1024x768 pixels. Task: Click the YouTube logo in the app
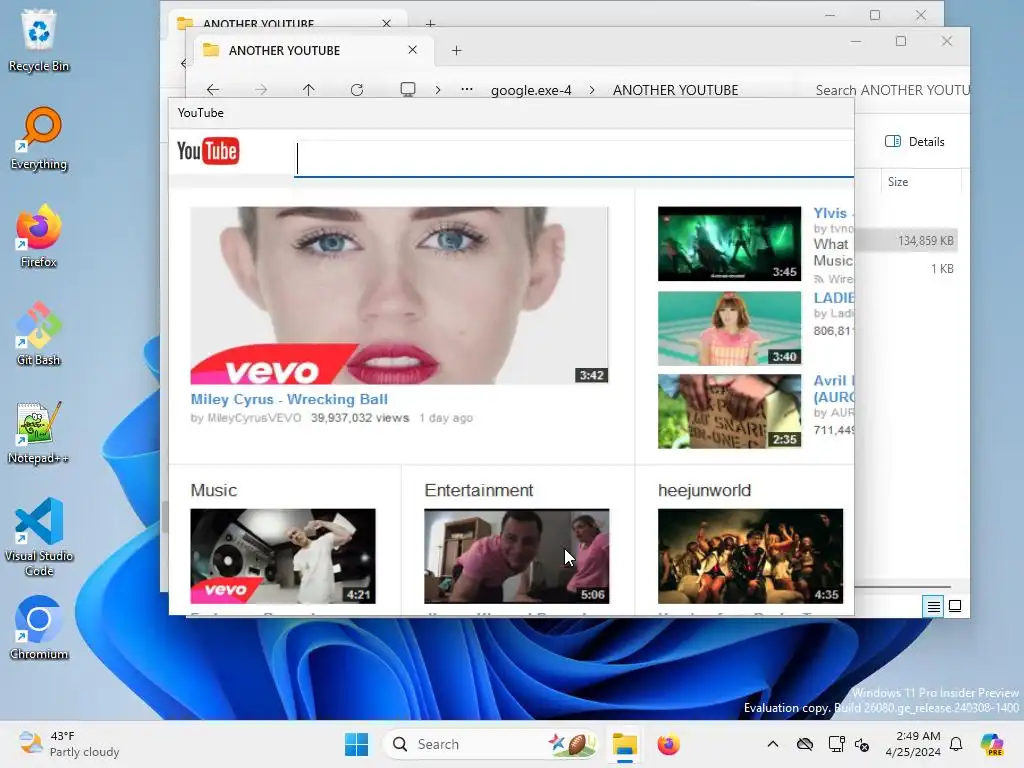(208, 152)
